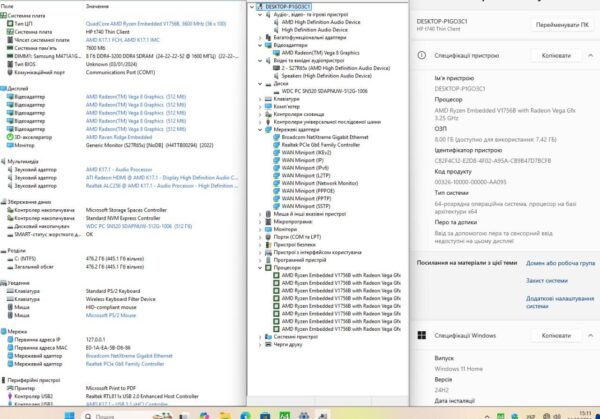Collapse the Специфікації Windows section chevron
Viewport: 600px width, 419px height.
590,336
